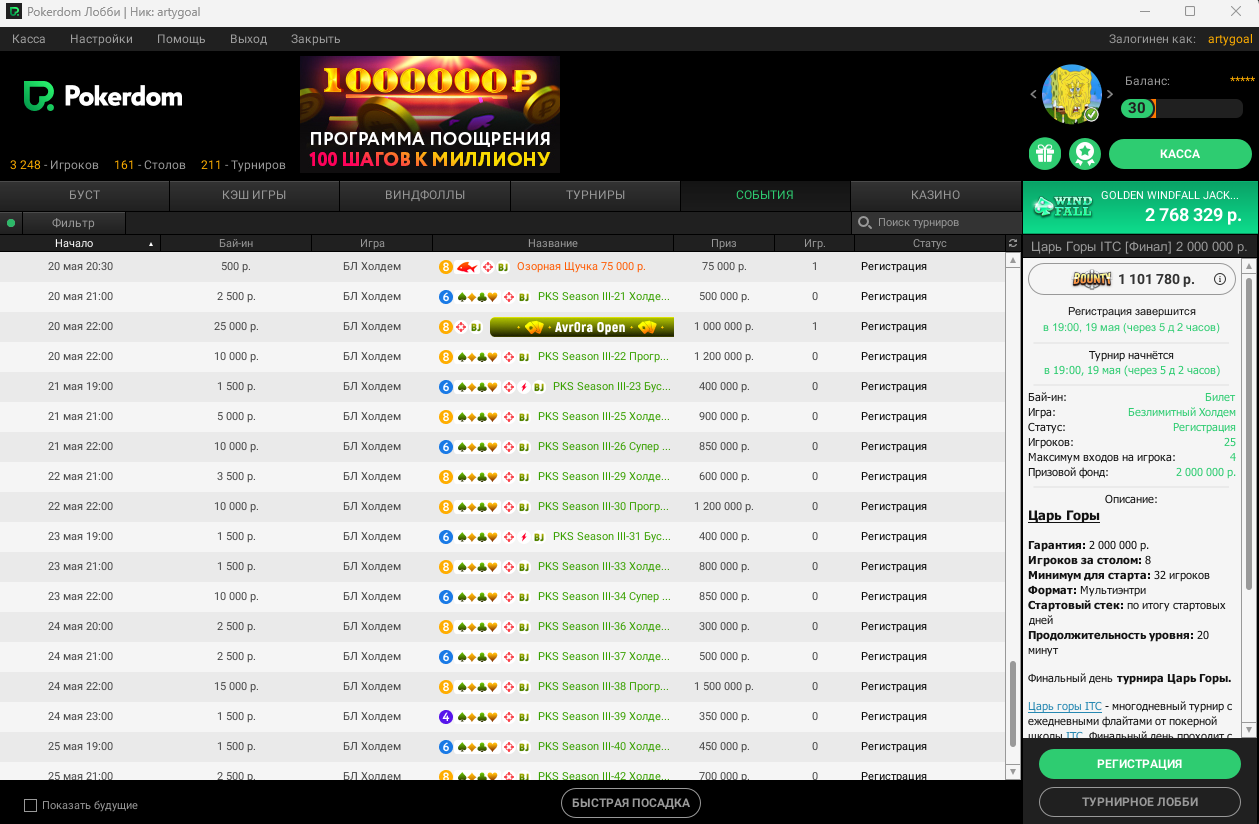This screenshot has height=824, width=1259.
Task: Click the balance level progress bar
Action: click(x=1182, y=108)
